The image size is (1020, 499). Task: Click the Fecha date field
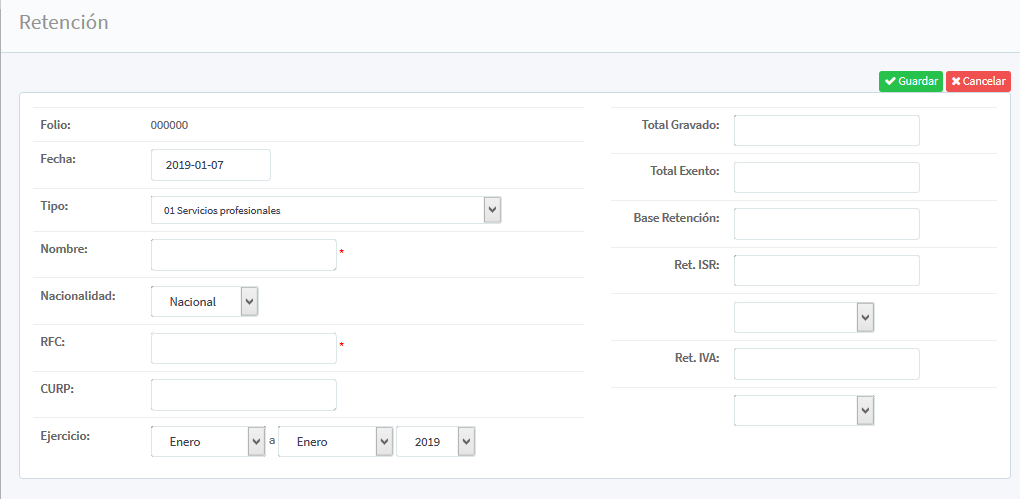(x=210, y=165)
